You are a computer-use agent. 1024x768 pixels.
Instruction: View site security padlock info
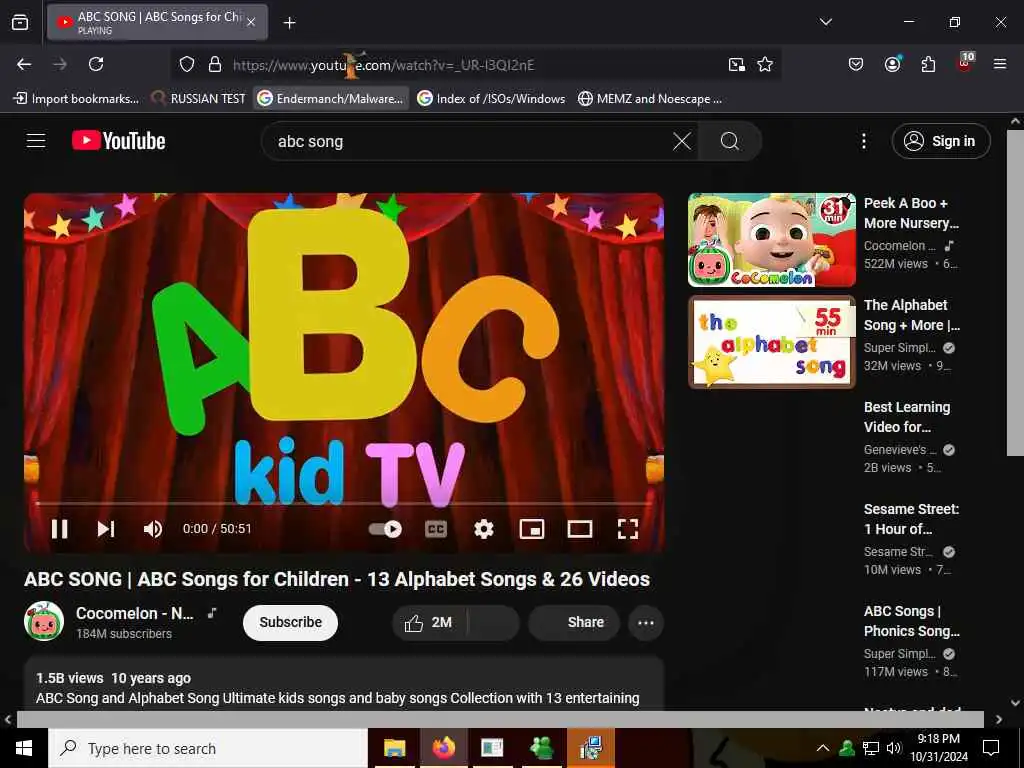coord(215,64)
